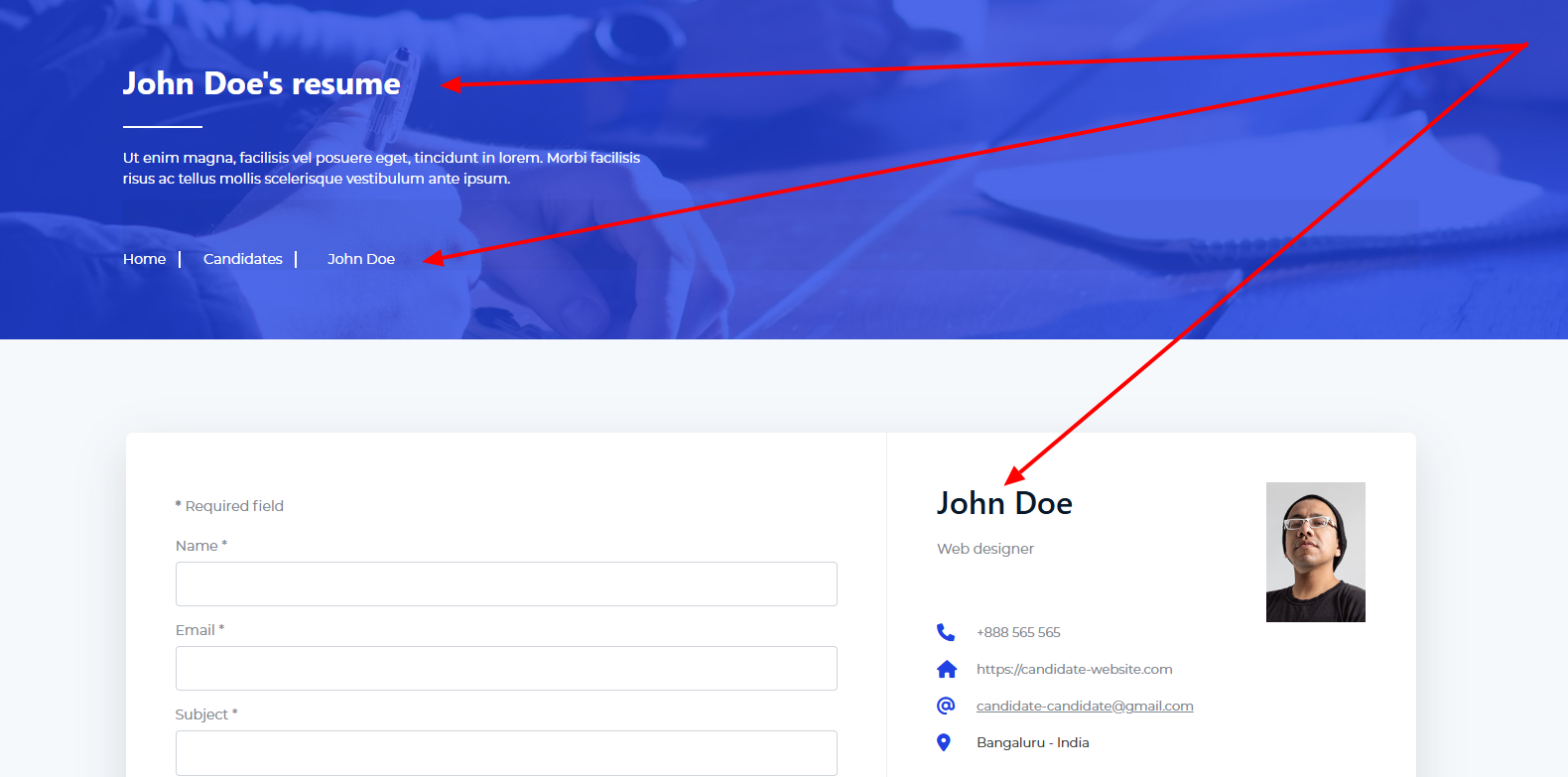Click the "John Doe's resume" page title
This screenshot has height=777, width=1568.
pos(262,83)
